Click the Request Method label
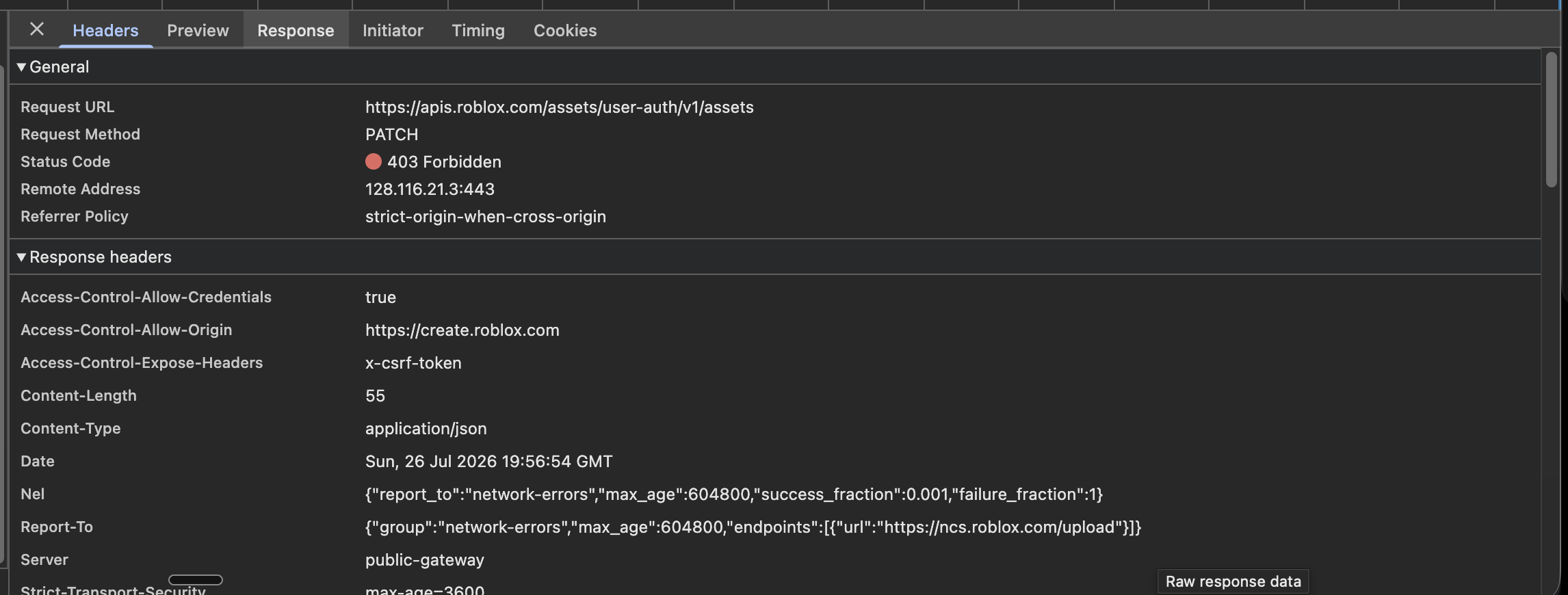This screenshot has height=595, width=1568. click(80, 134)
